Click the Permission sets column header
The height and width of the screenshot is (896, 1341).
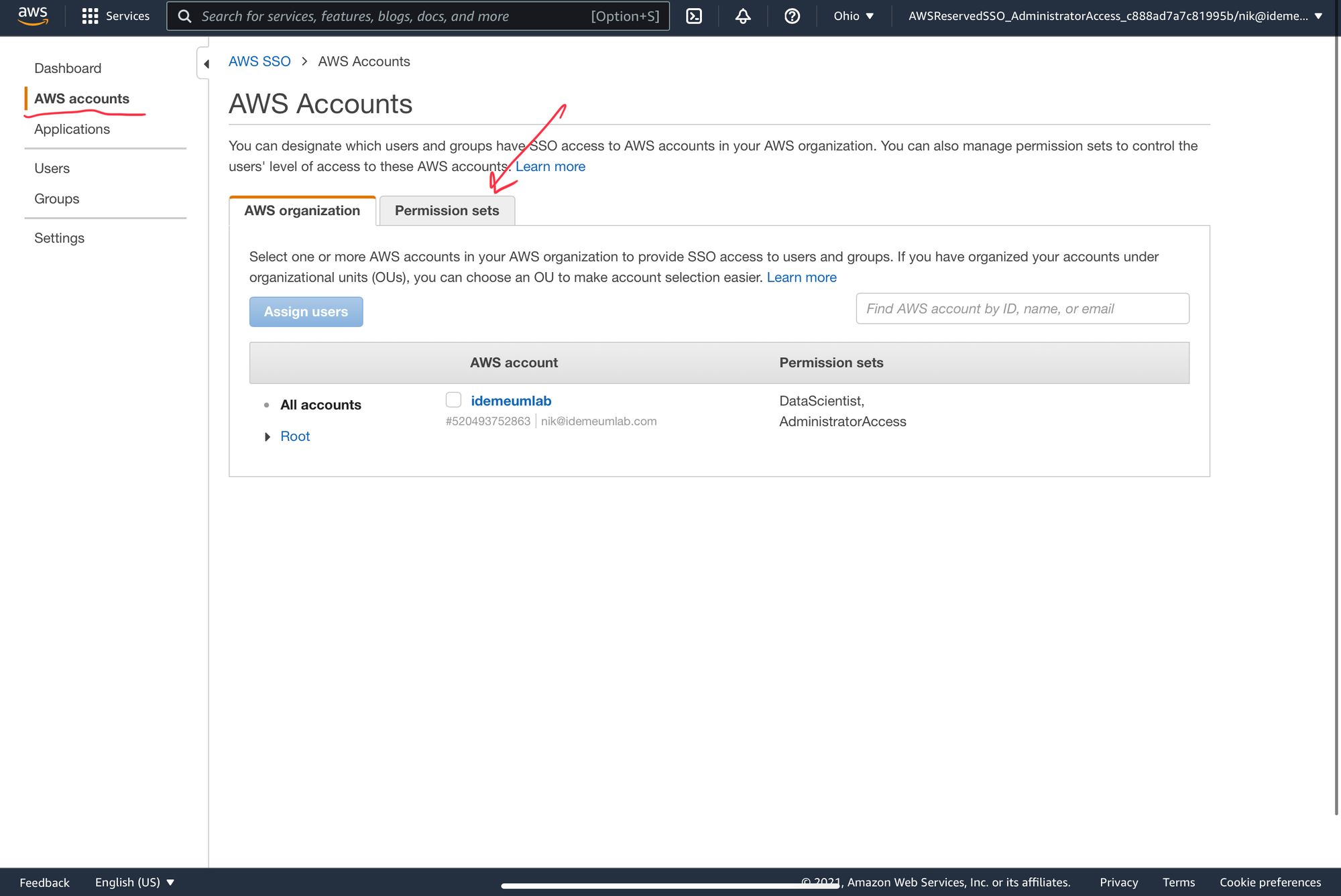(x=831, y=363)
